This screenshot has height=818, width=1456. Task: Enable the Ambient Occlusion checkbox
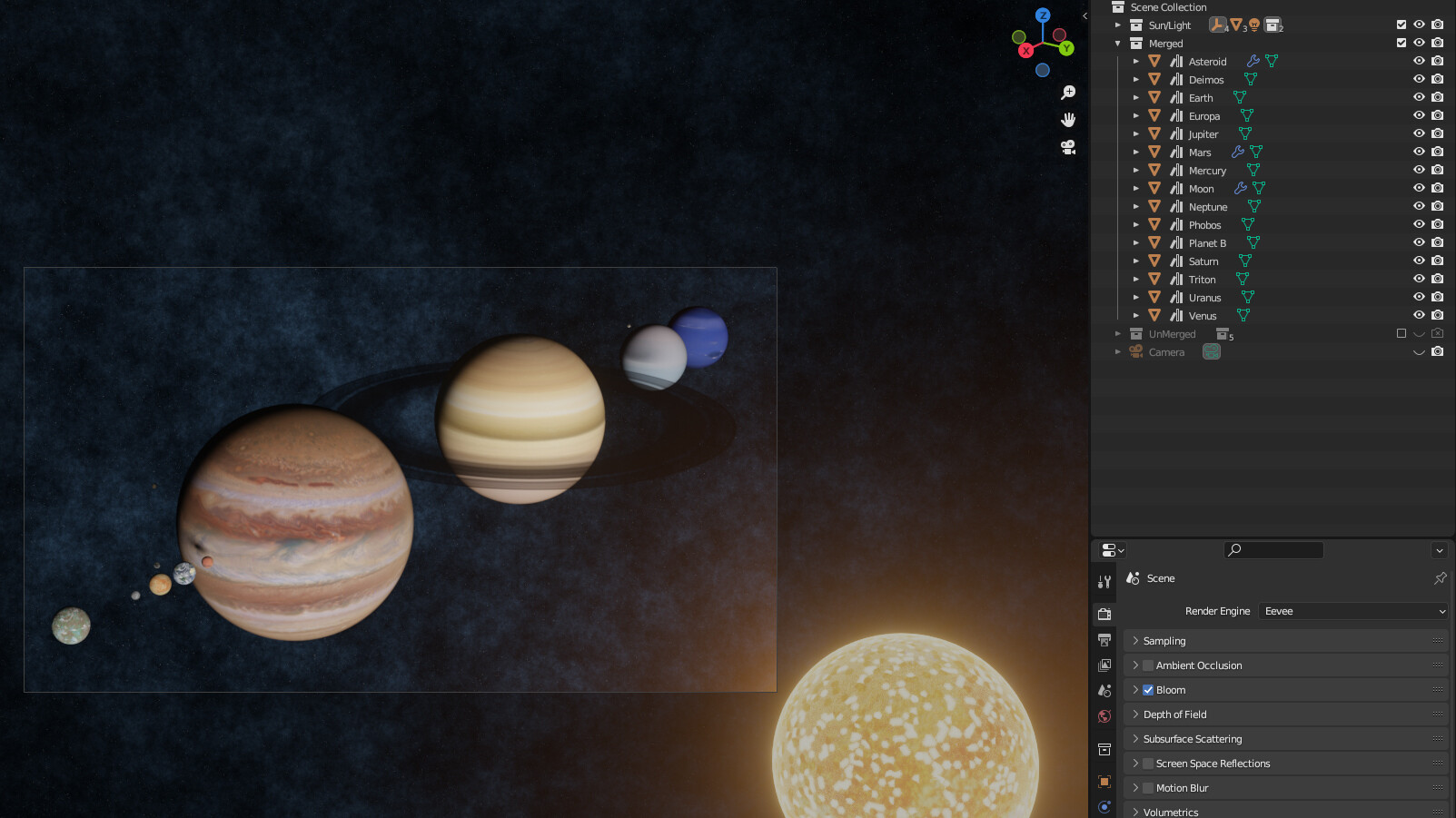1148,665
